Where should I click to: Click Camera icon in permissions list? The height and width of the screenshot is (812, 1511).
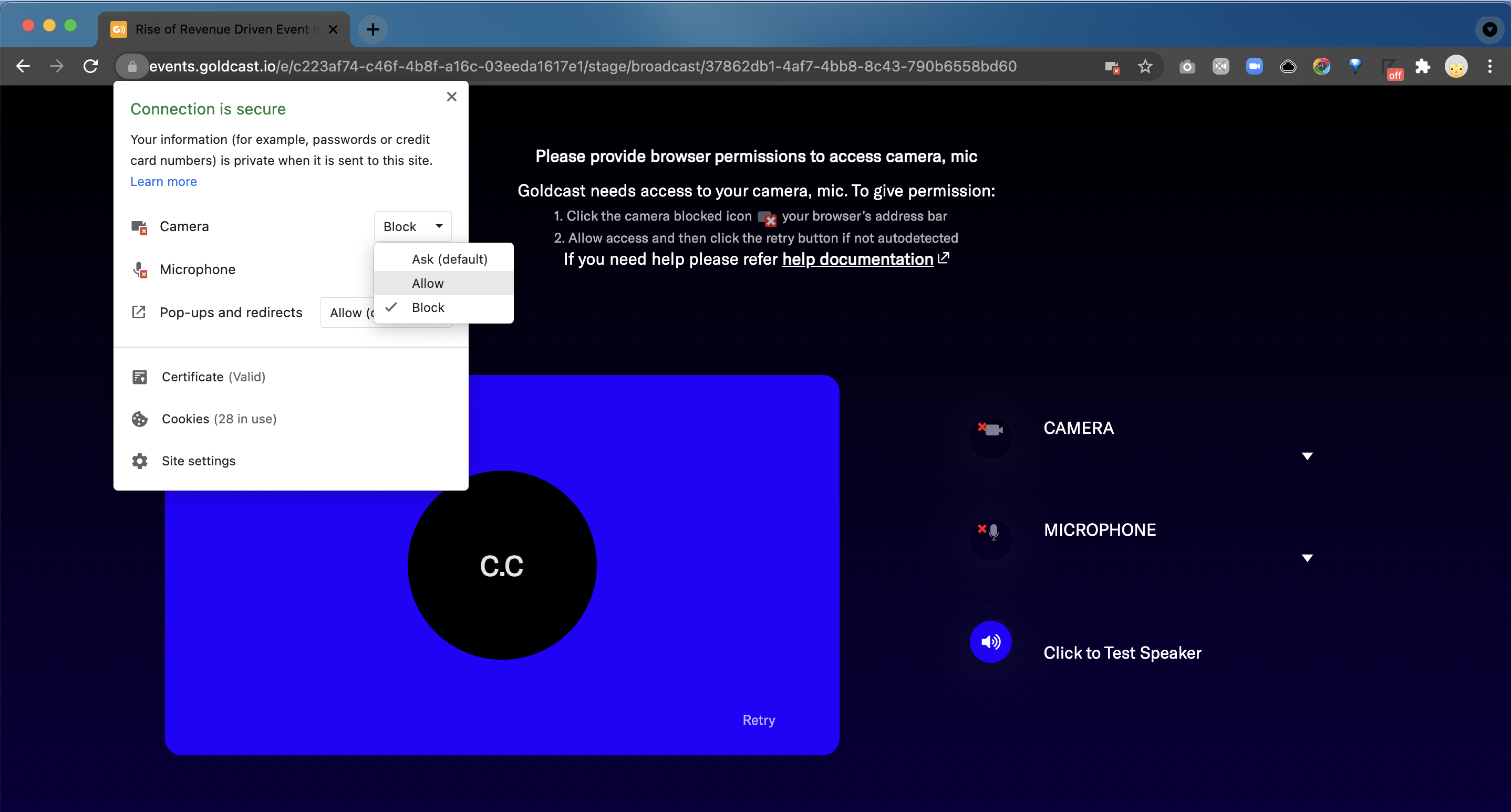pyautogui.click(x=139, y=227)
